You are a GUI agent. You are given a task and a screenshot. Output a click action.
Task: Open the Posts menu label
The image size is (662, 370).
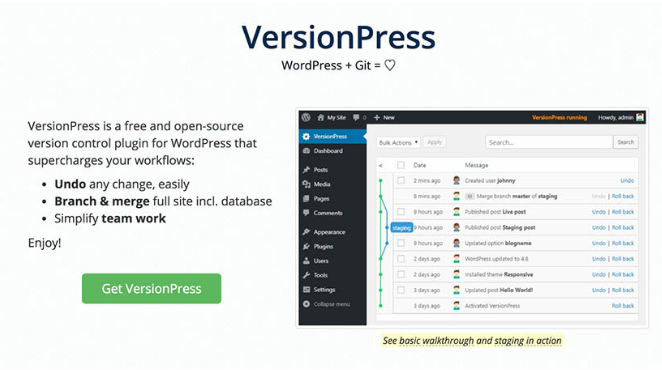(320, 170)
